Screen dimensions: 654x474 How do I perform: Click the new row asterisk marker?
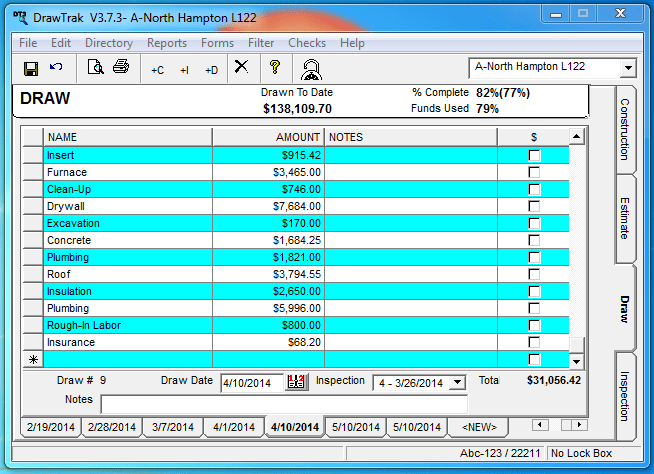pos(33,359)
